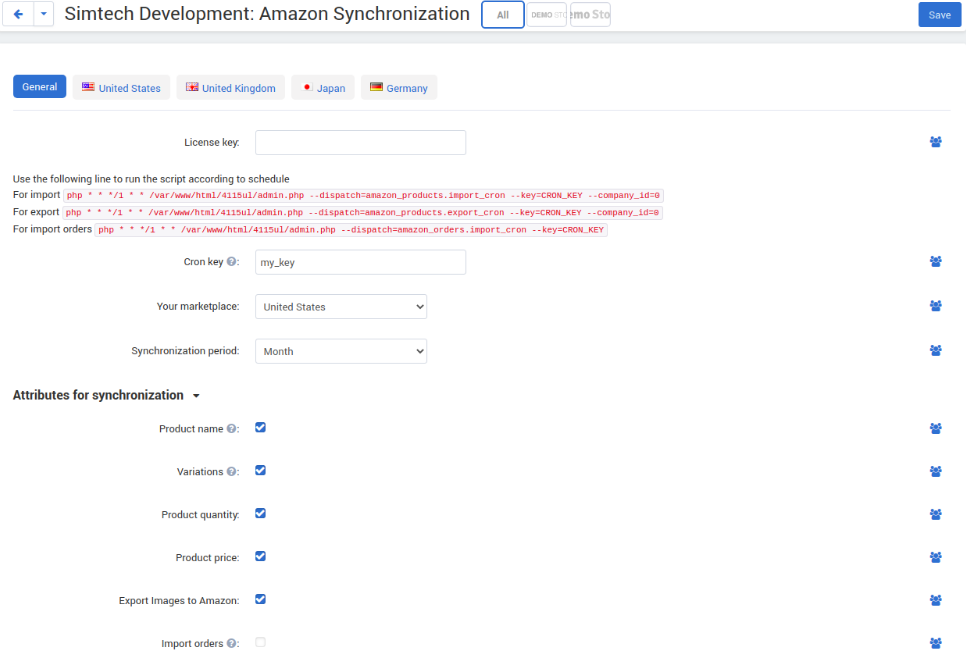The height and width of the screenshot is (666, 966).
Task: Click the For export cron command line
Action: click(362, 213)
